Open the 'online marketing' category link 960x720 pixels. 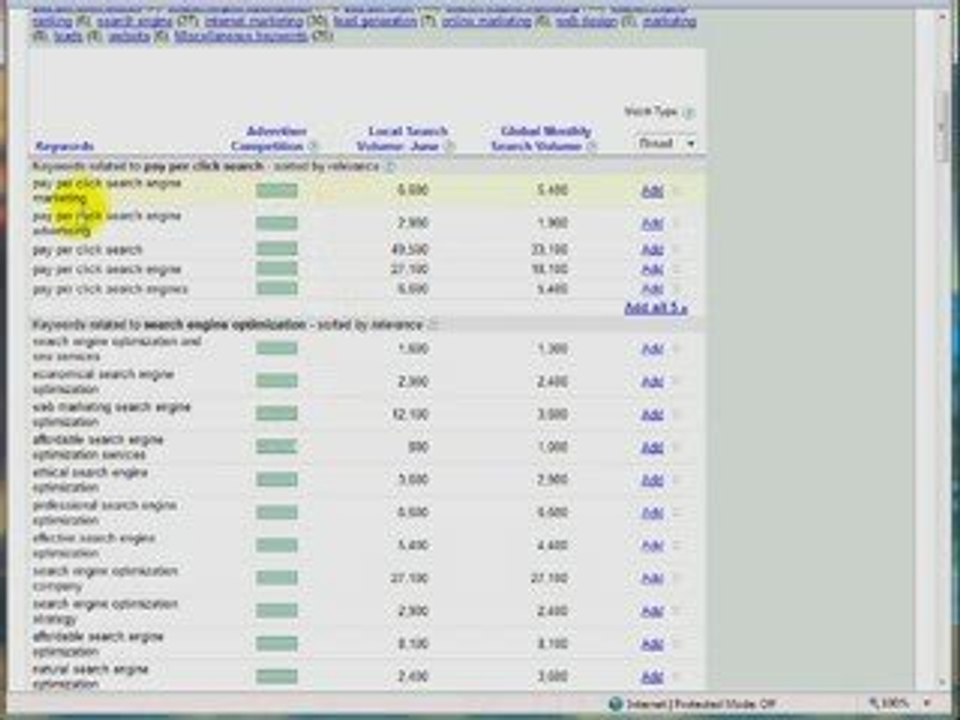[486, 21]
